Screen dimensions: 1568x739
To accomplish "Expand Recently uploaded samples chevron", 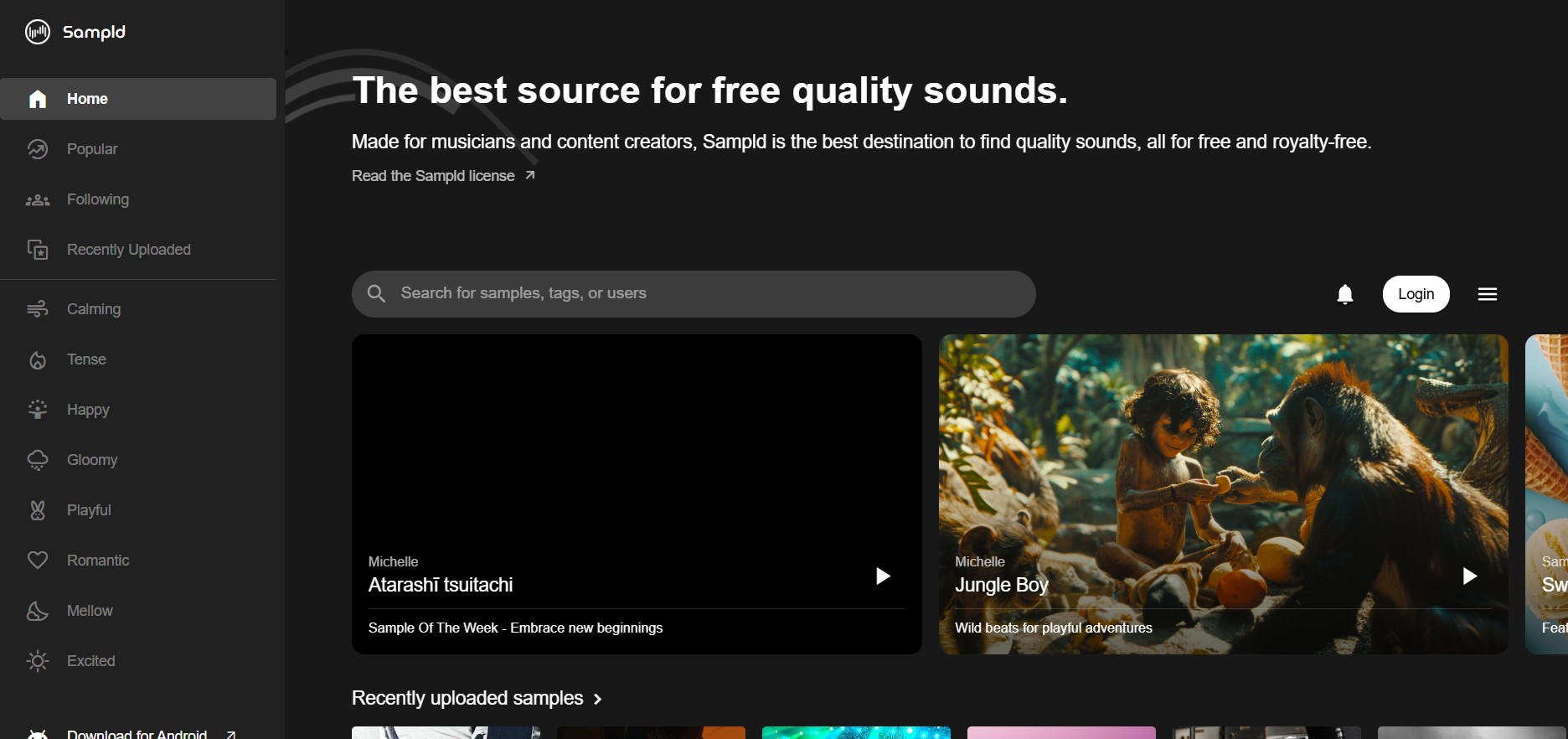I will pos(597,699).
